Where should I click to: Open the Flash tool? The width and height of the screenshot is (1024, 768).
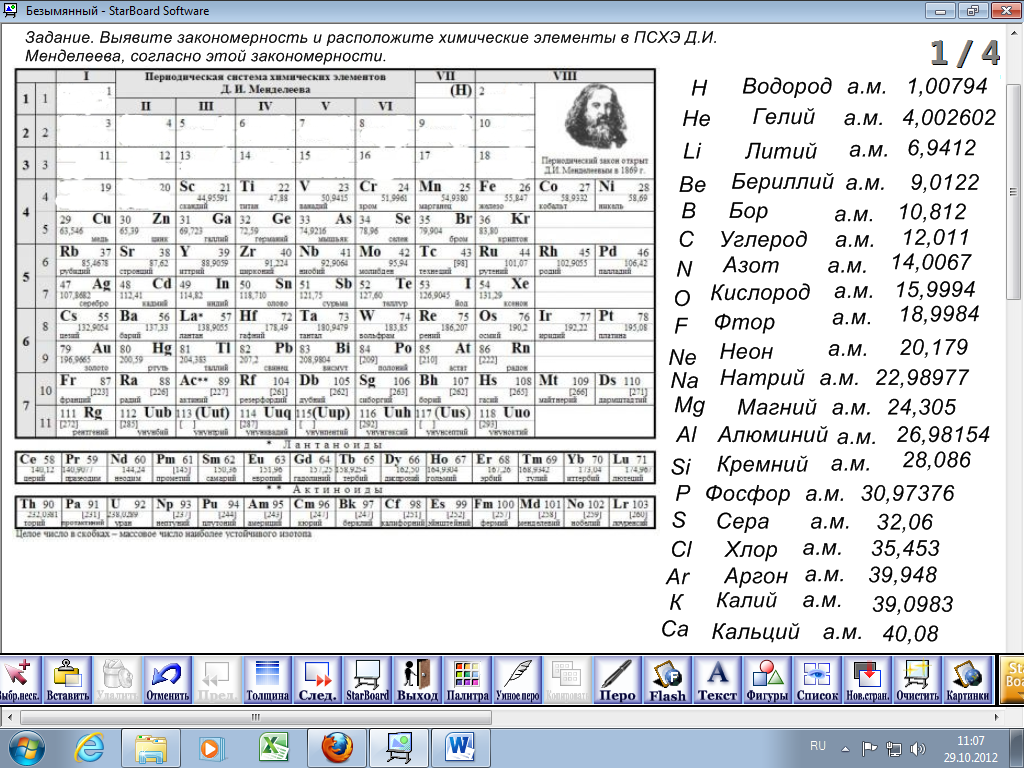point(667,680)
